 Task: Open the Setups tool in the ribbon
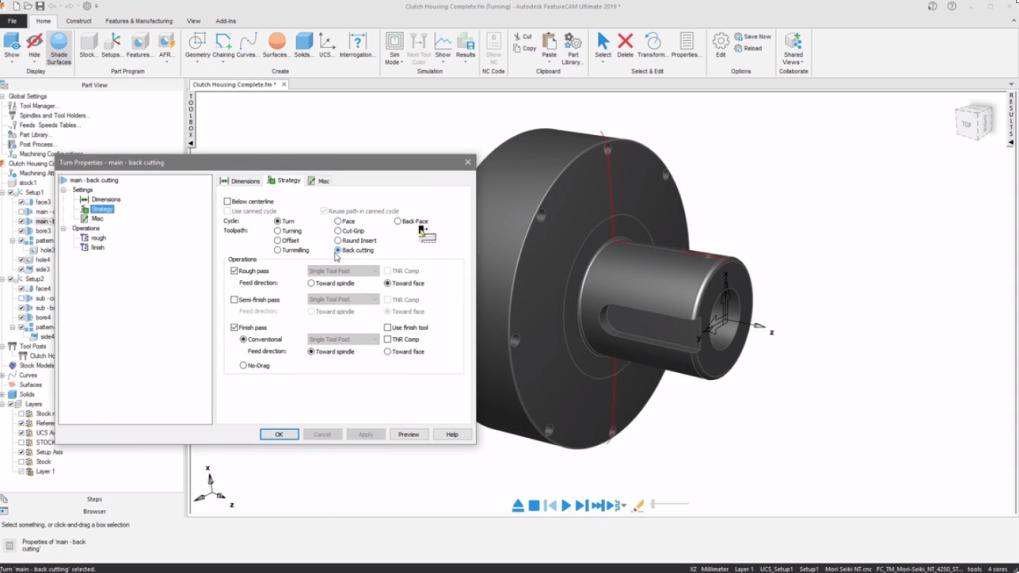(112, 45)
